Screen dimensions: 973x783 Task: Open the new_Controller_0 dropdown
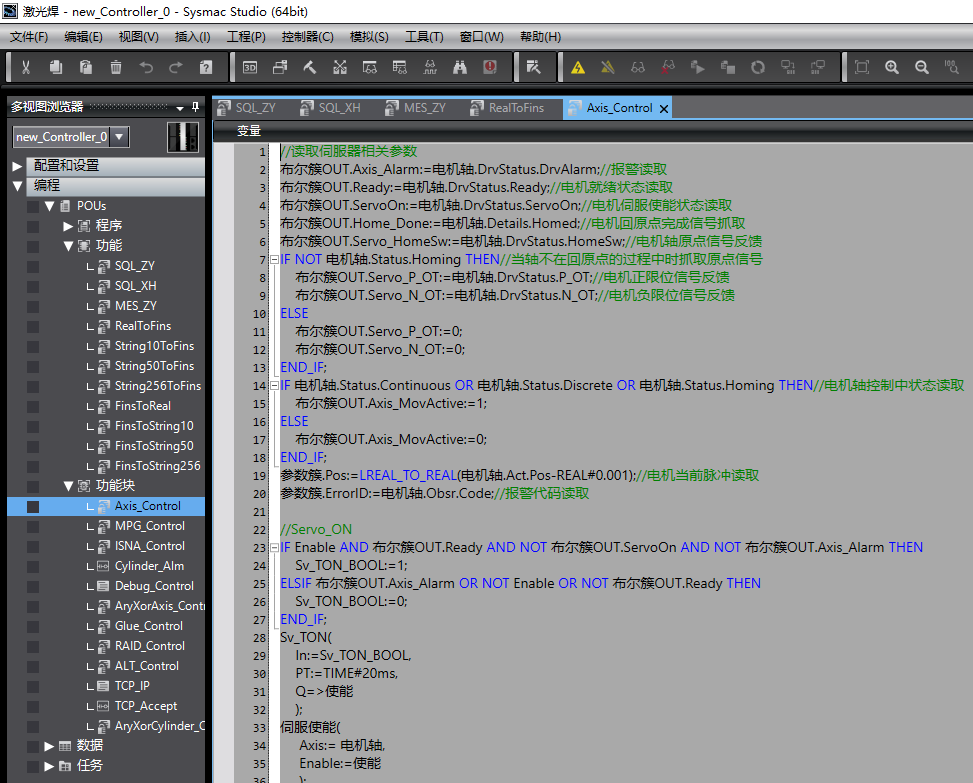click(119, 136)
